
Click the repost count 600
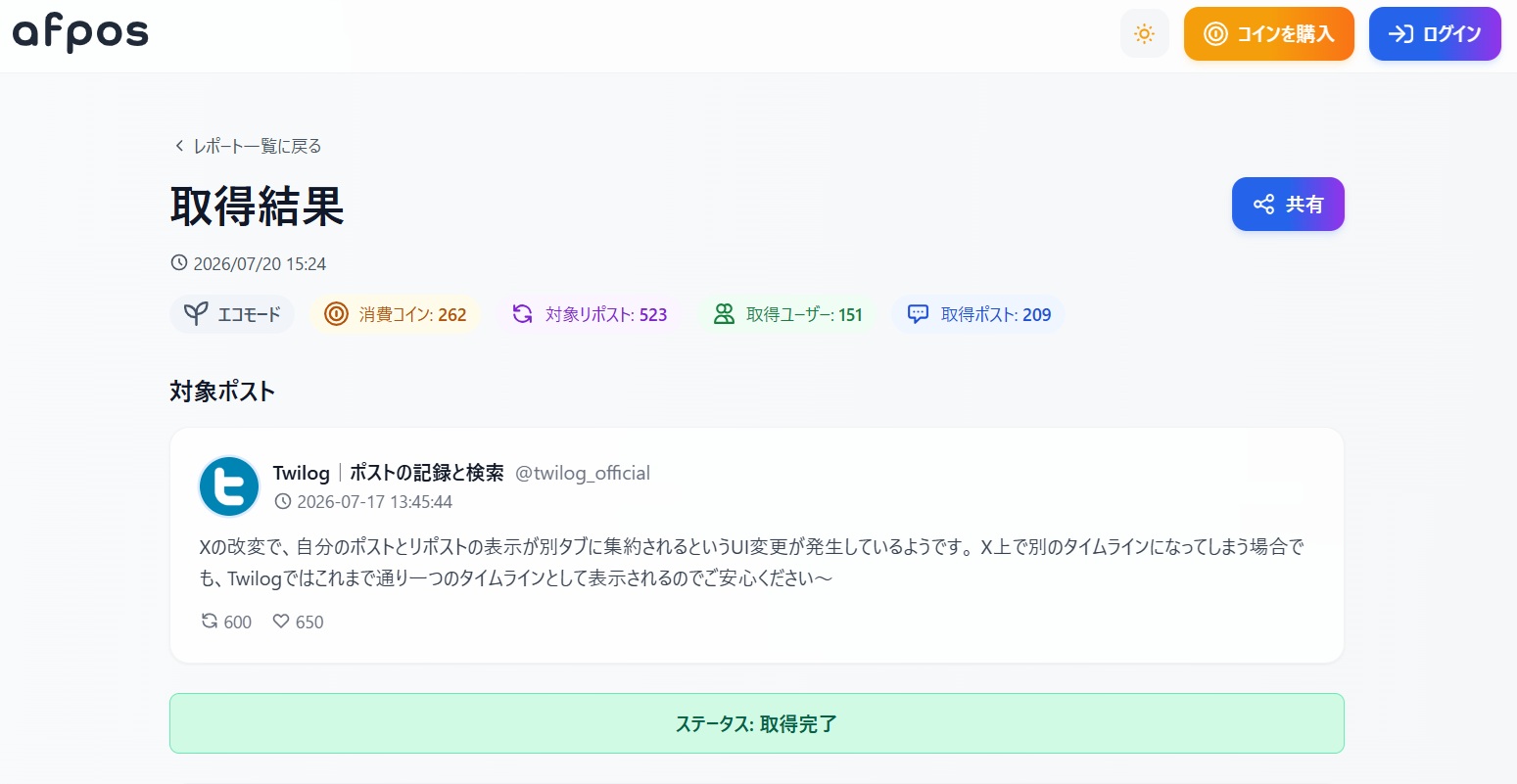pyautogui.click(x=238, y=622)
